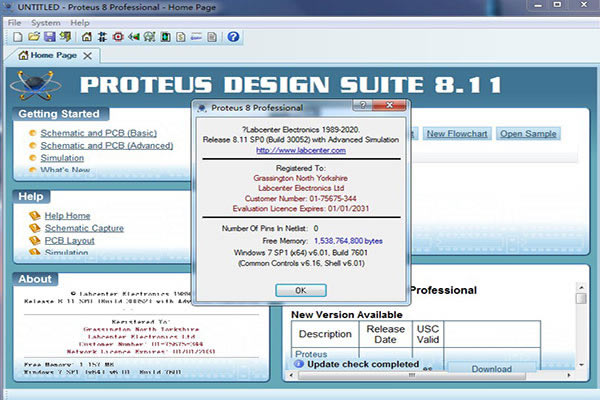The image size is (600, 400).
Task: Click the news panel horizontal scroll left arrow
Action: click(x=292, y=376)
